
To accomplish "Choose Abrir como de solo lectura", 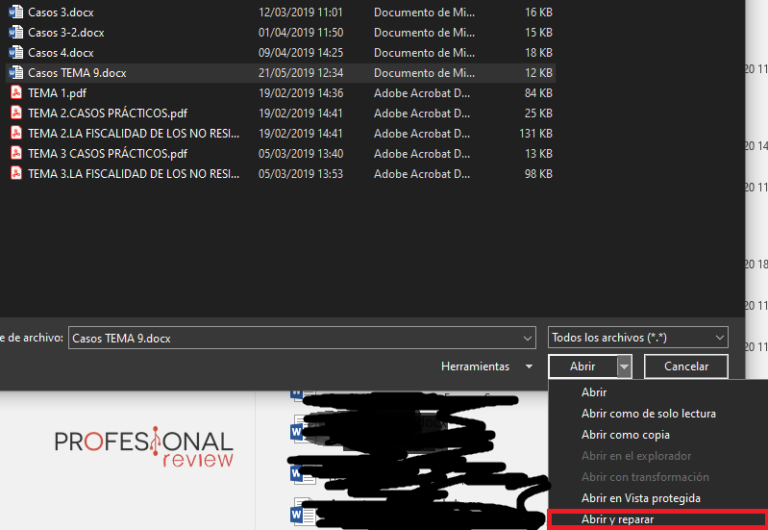I will click(648, 413).
